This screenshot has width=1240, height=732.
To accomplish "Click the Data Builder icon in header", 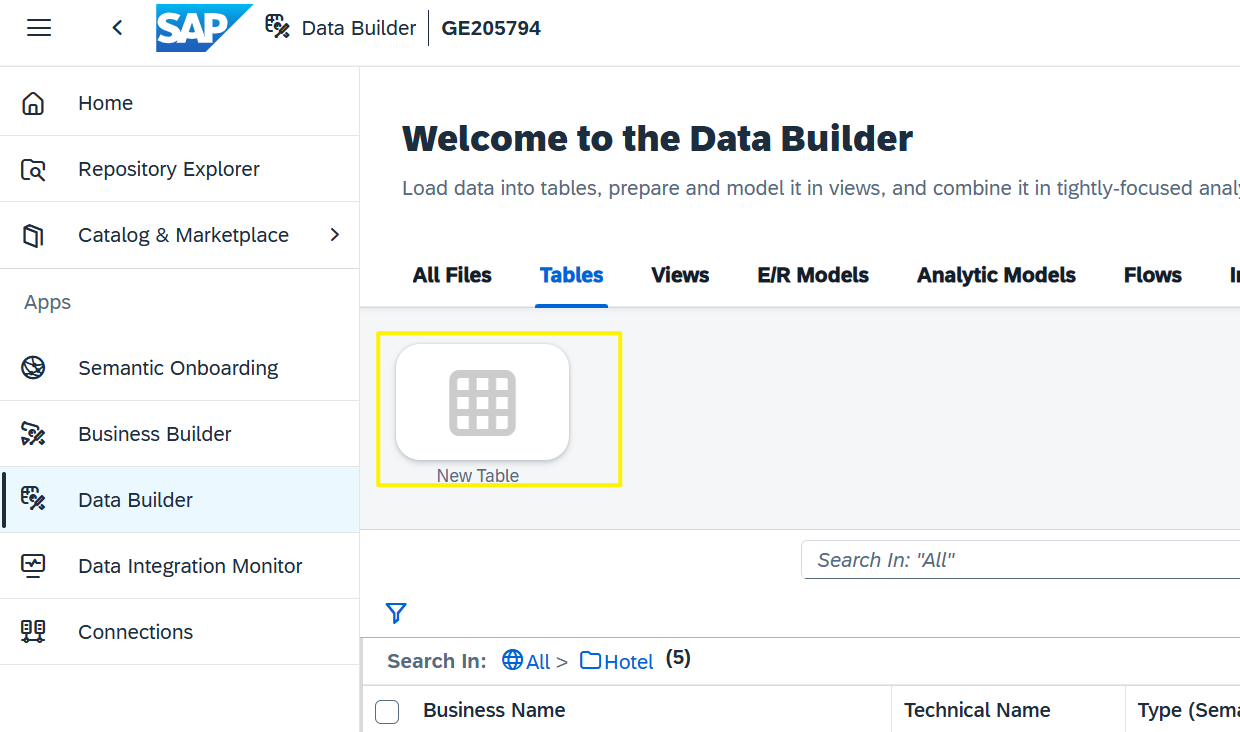I will [x=277, y=27].
